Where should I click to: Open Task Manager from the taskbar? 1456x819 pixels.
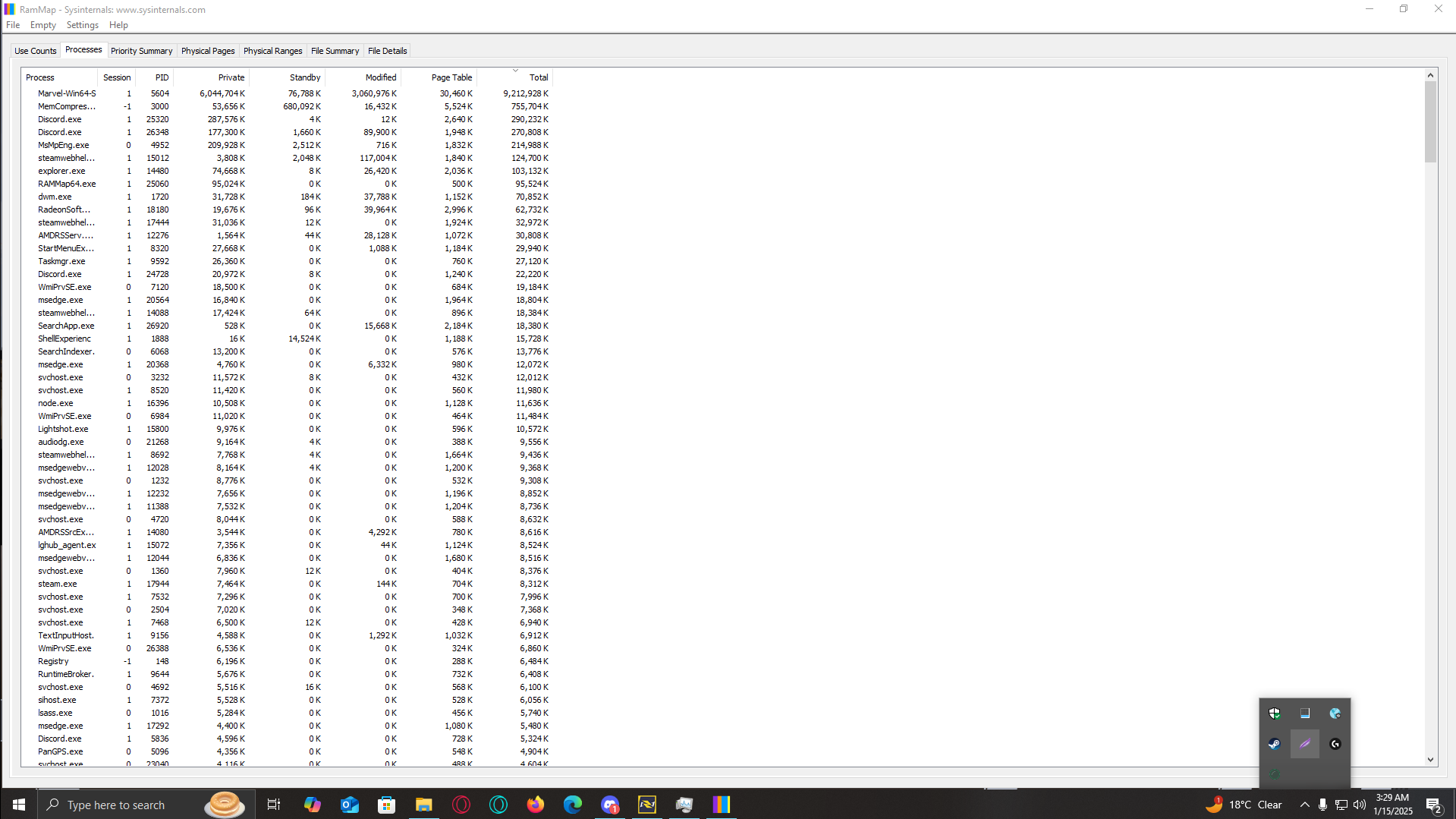(684, 805)
